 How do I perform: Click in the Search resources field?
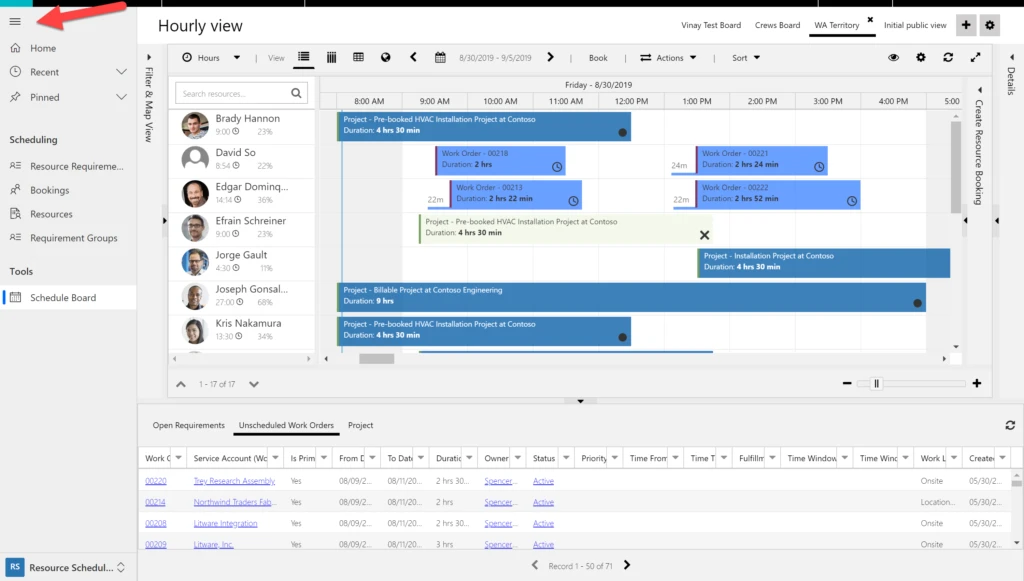(232, 94)
